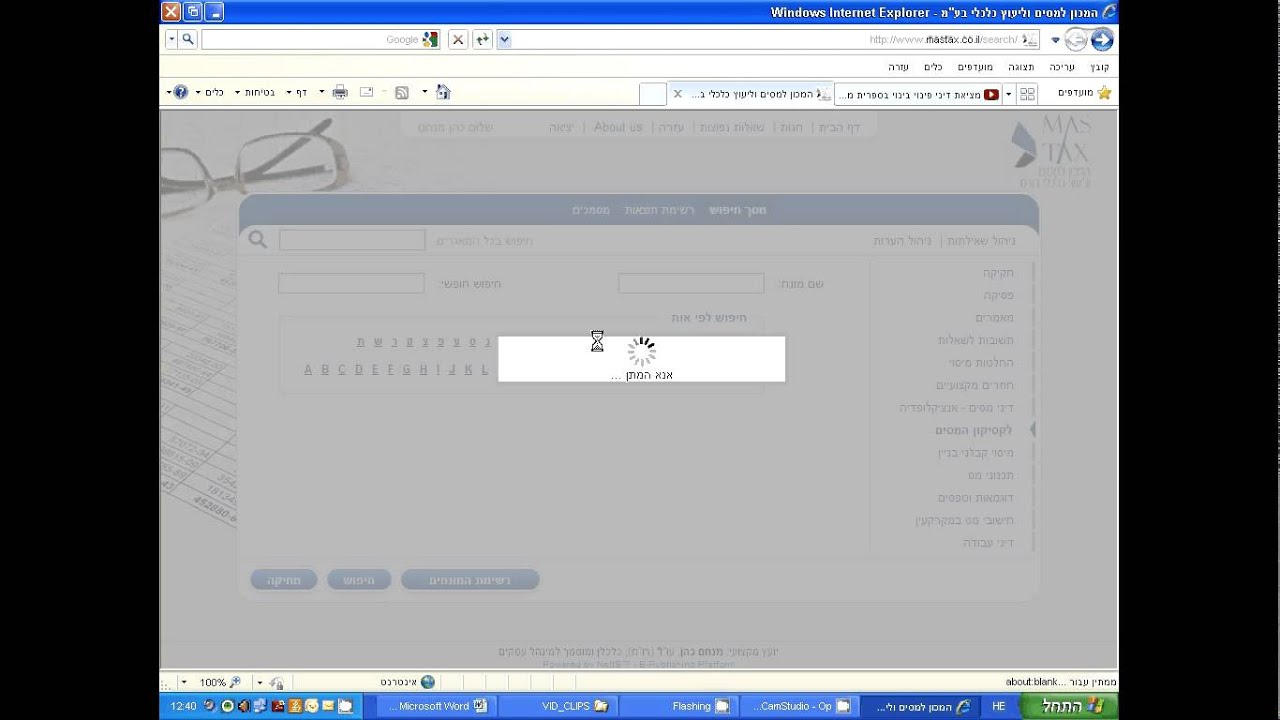Click the Read Mail envelope icon
1280x720 pixels.
click(x=366, y=92)
